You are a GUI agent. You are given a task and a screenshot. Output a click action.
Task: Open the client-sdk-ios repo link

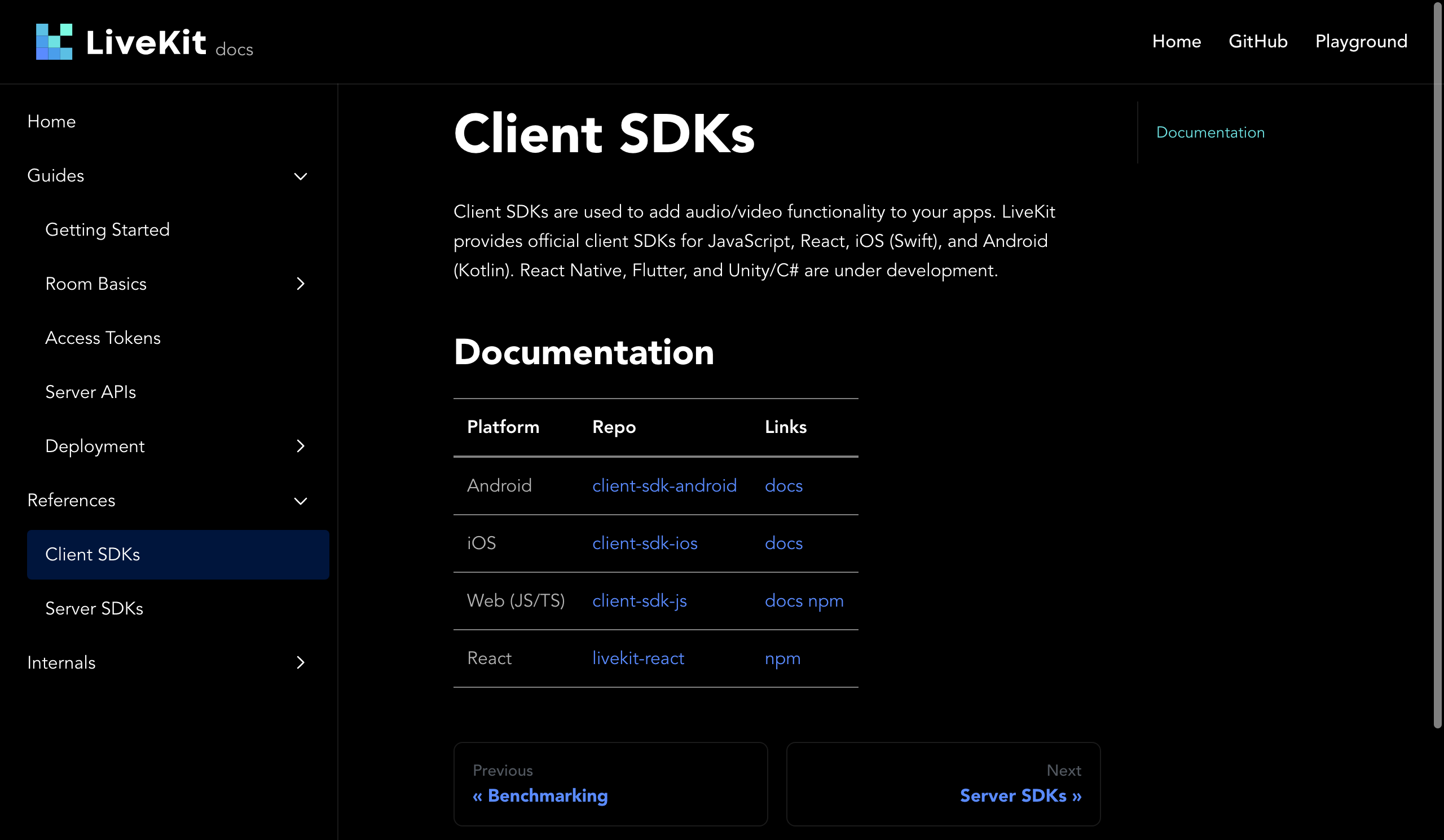[645, 543]
